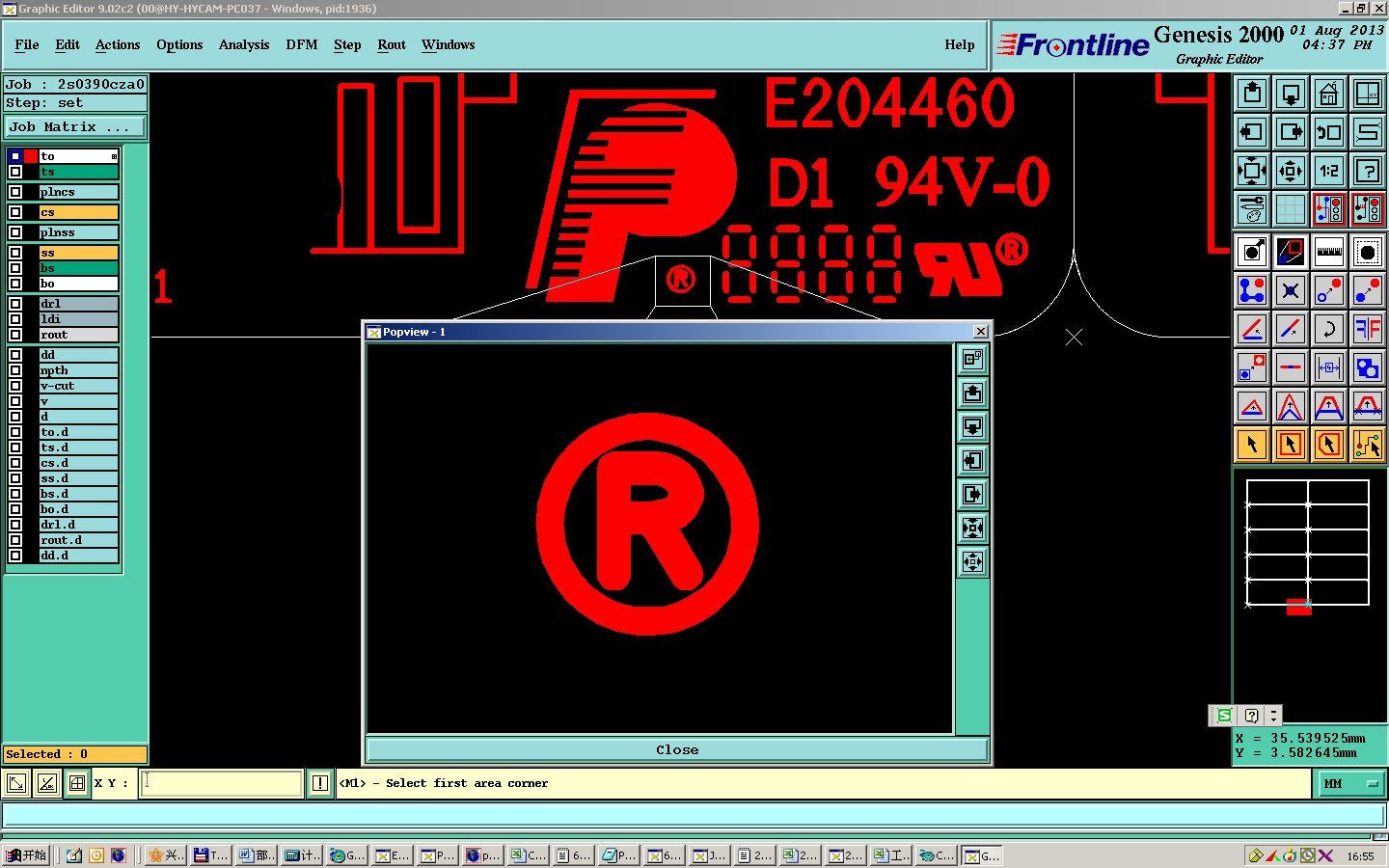Open the Help menu
1389x868 pixels.
[x=960, y=44]
